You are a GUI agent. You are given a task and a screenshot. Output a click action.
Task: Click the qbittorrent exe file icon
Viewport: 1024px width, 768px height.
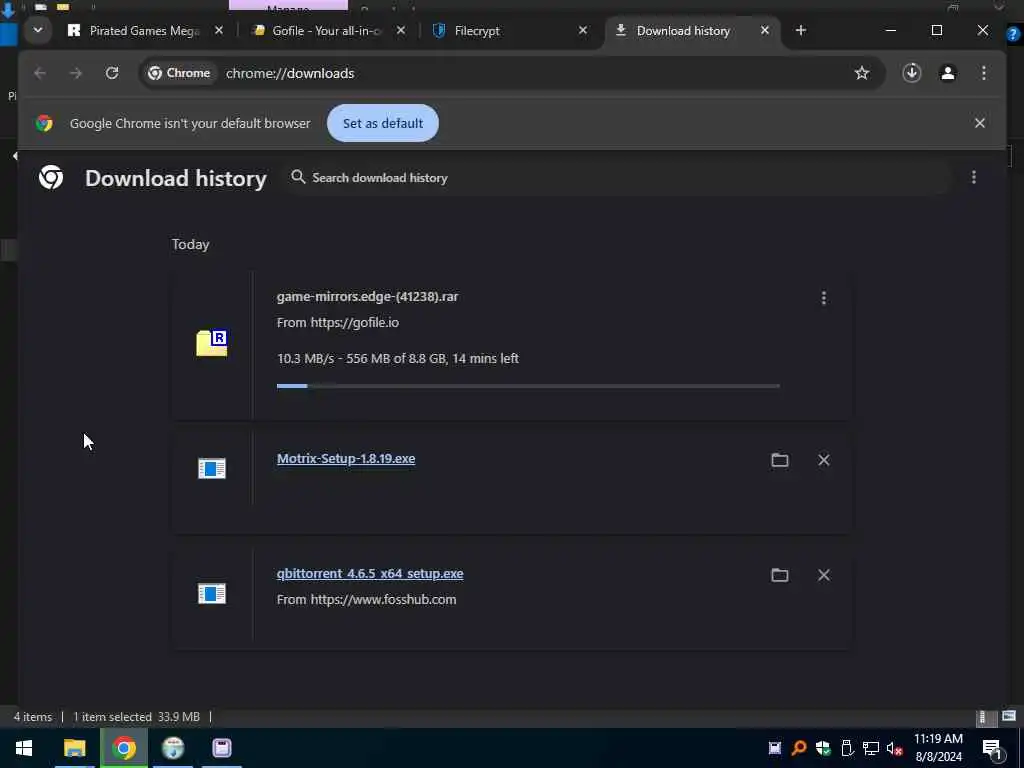coord(212,594)
